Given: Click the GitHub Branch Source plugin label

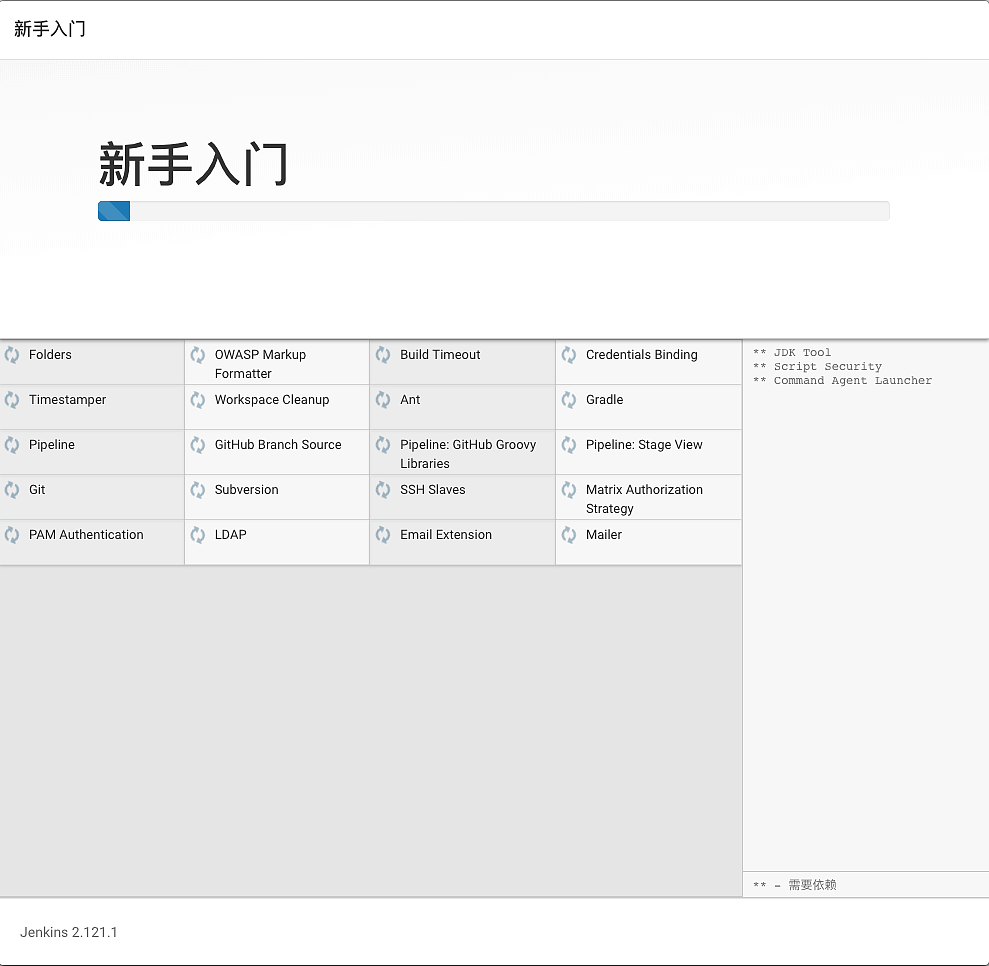Looking at the screenshot, I should click(x=278, y=445).
